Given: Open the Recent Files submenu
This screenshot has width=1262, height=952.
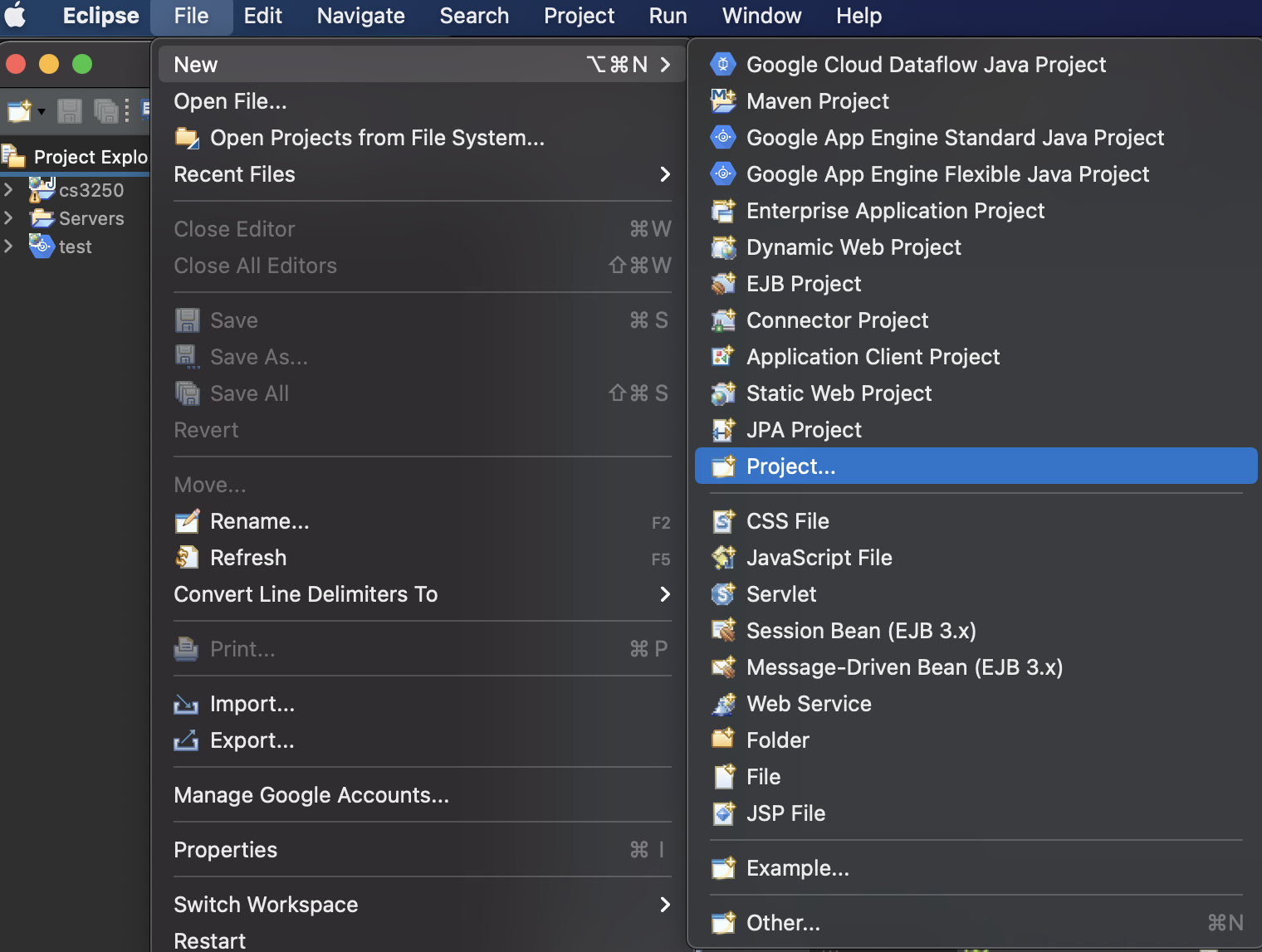Looking at the screenshot, I should [422, 174].
